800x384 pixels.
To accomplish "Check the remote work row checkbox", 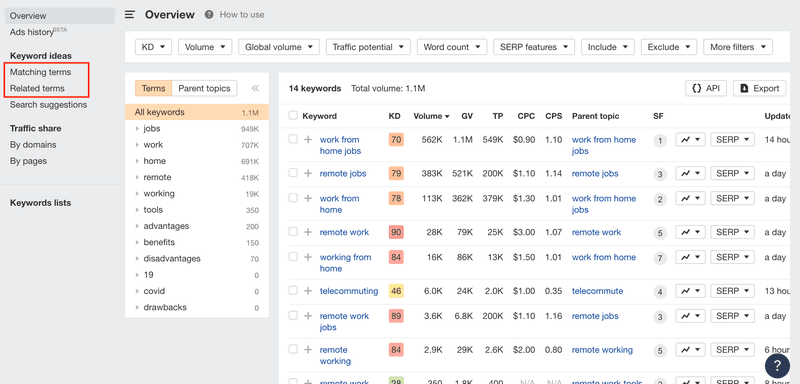I will pos(293,232).
